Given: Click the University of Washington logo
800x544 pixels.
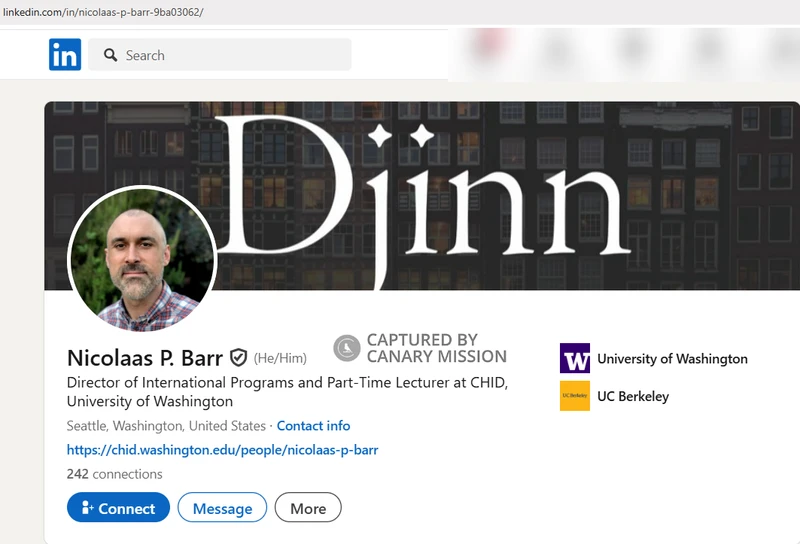Looking at the screenshot, I should (x=575, y=358).
